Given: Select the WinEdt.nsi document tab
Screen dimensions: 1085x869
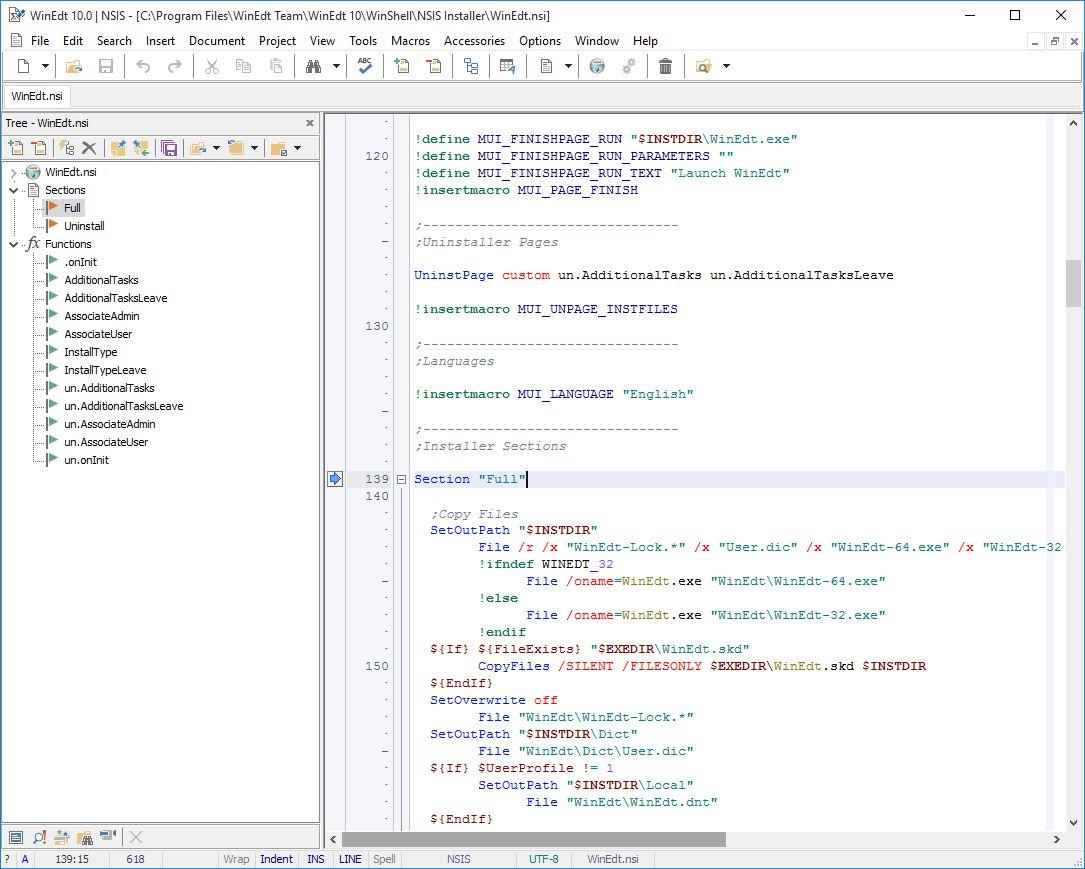Looking at the screenshot, I should [x=37, y=96].
